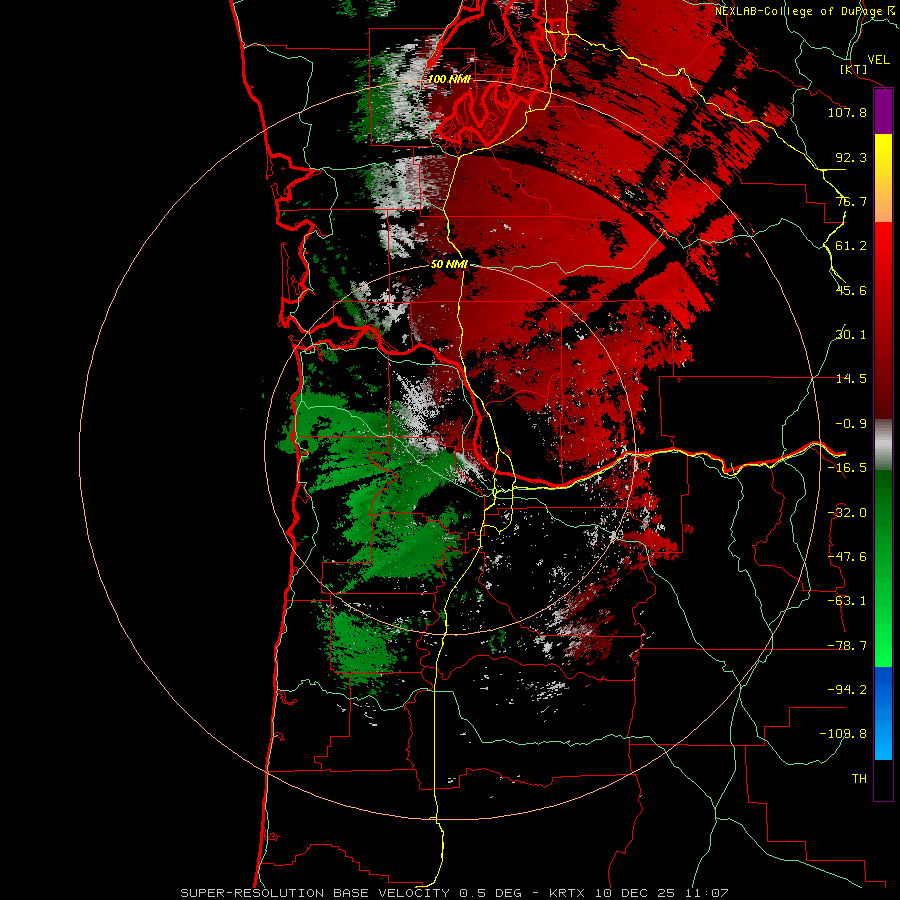The height and width of the screenshot is (900, 900).
Task: Click the -94.2 velocity legend value
Action: click(x=847, y=689)
